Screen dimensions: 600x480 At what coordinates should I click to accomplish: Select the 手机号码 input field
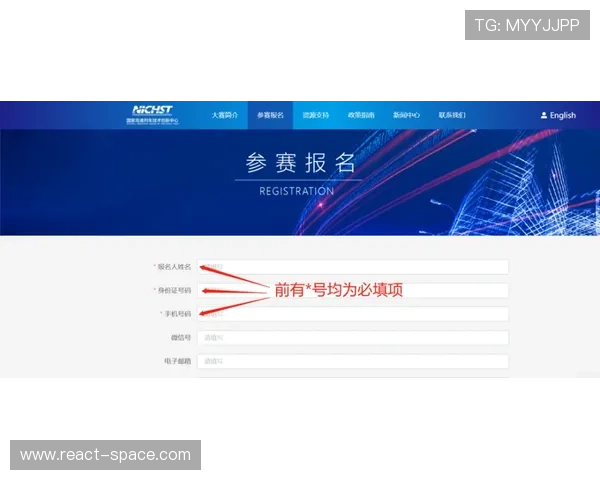click(x=353, y=314)
